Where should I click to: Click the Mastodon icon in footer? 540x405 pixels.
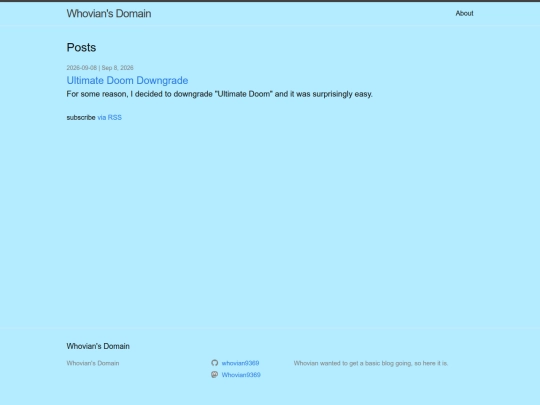[215, 375]
